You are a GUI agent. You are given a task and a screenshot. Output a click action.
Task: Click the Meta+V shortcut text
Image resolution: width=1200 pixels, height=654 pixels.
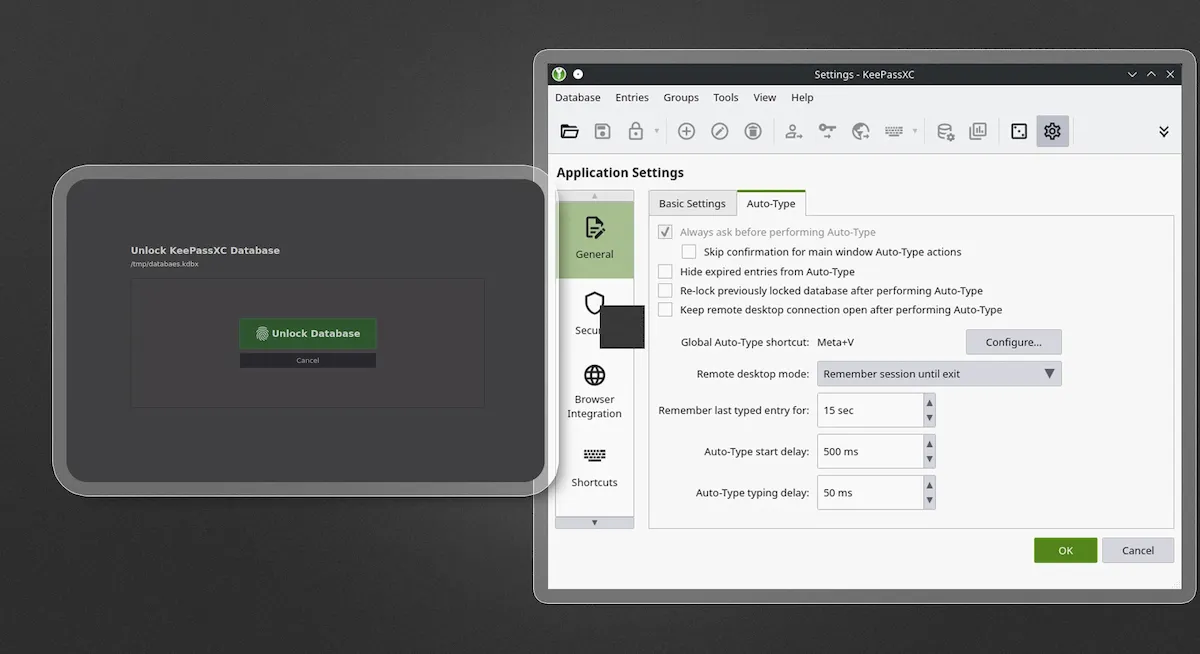[835, 342]
